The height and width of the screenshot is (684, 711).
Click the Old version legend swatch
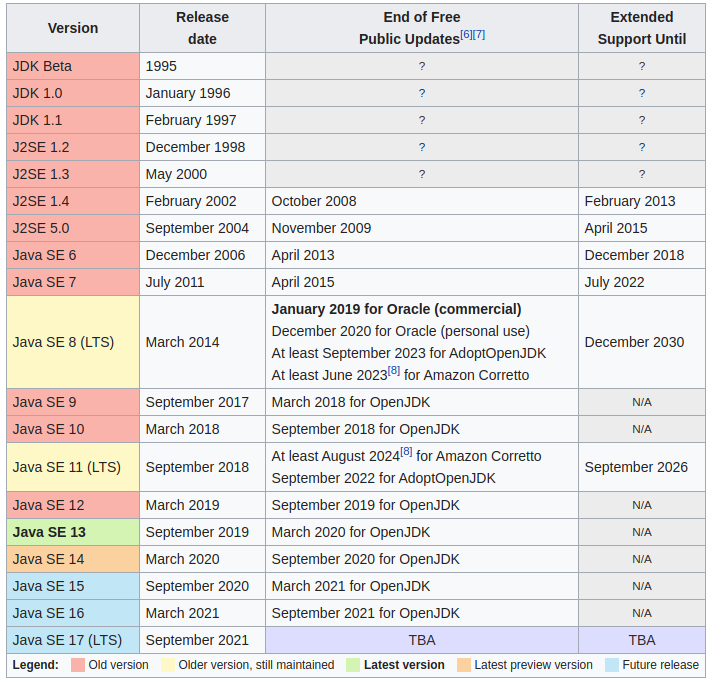pos(78,665)
